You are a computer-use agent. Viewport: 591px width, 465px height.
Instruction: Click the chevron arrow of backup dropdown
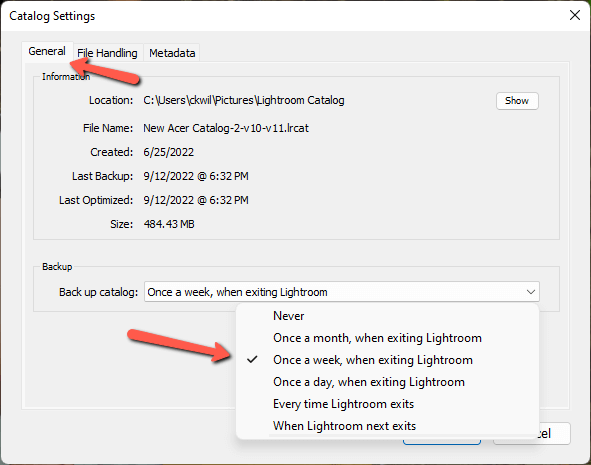click(x=531, y=292)
